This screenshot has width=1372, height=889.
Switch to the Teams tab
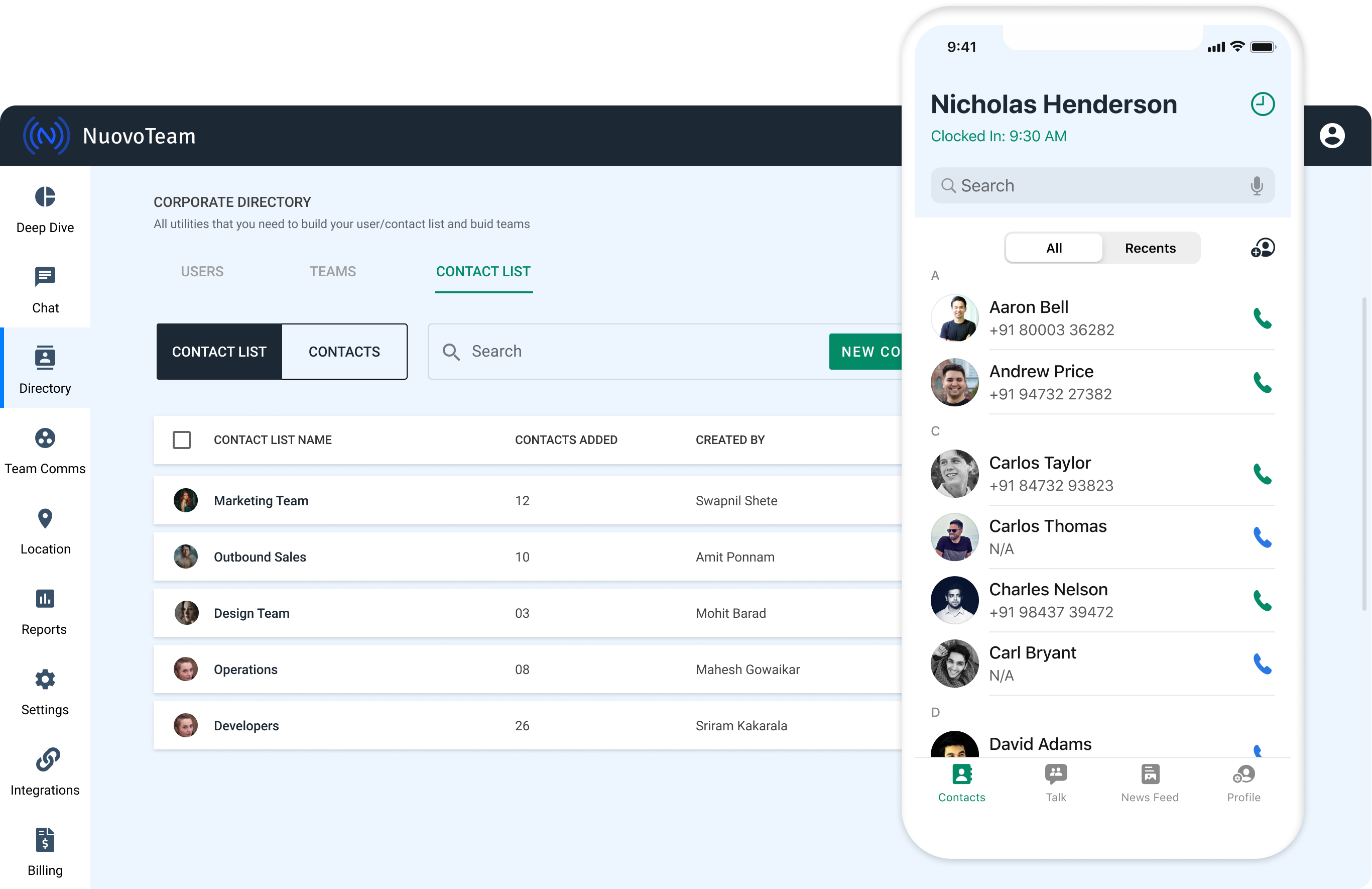(333, 272)
